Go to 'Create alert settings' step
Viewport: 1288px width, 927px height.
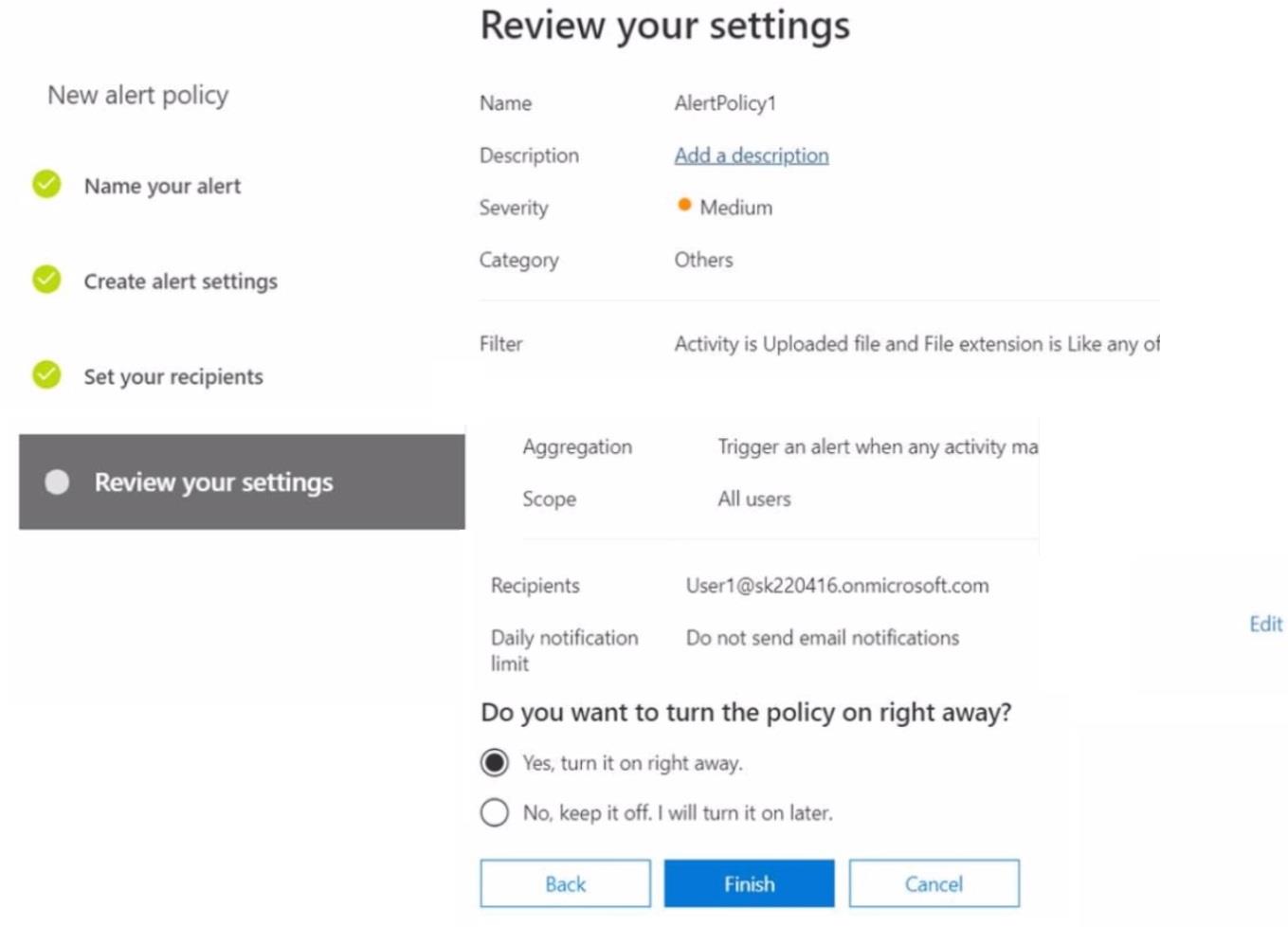pyautogui.click(x=180, y=282)
